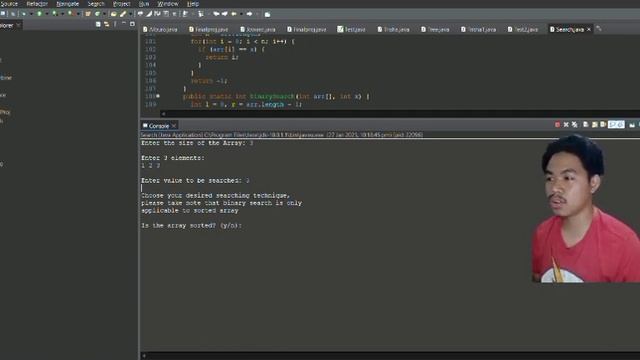Switch to the Test.java editor tab
The height and width of the screenshot is (360, 640).
[x=351, y=29]
